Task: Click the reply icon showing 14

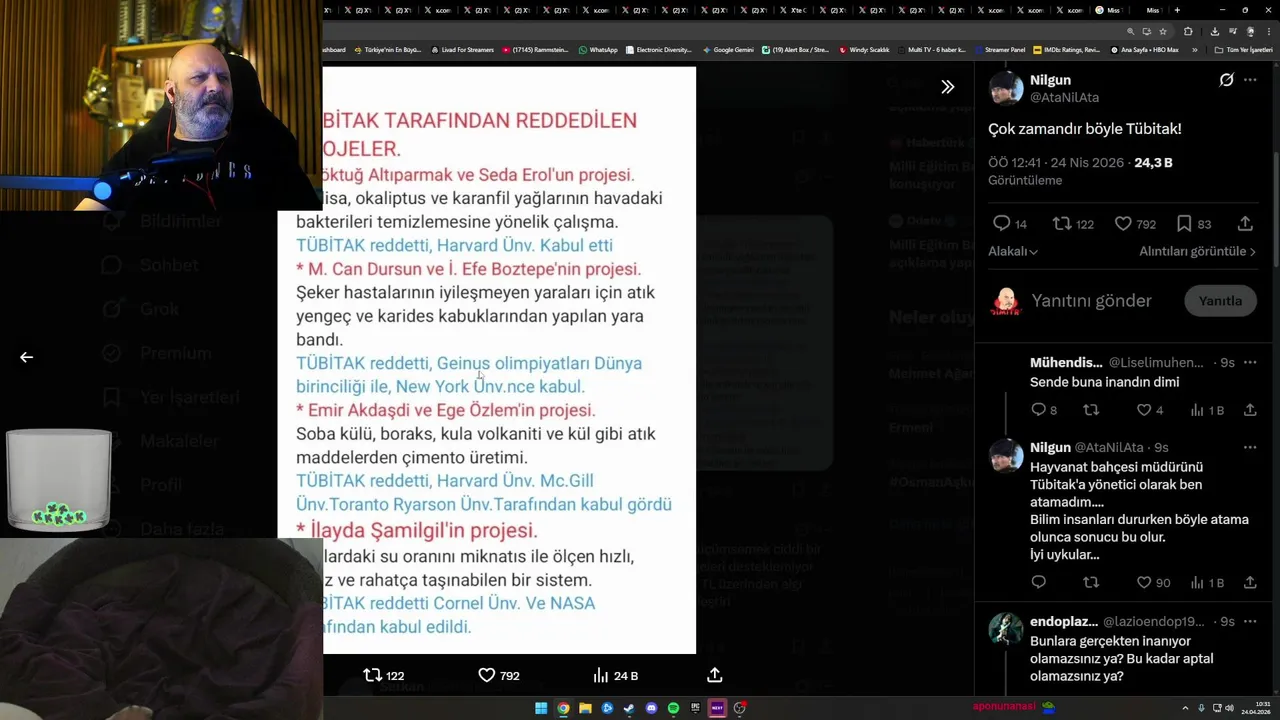Action: click(x=1009, y=224)
